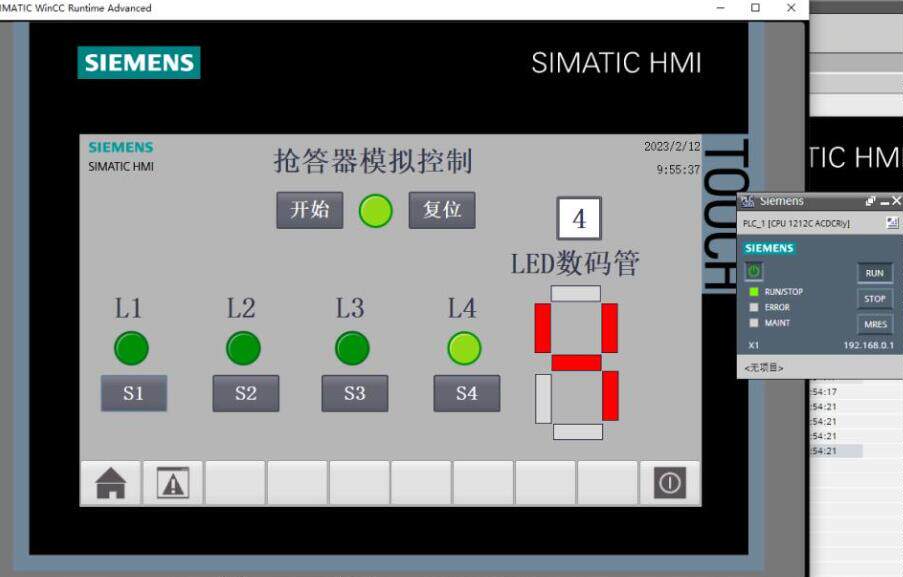Click RUN button in PLCSIM panel

pos(874,273)
